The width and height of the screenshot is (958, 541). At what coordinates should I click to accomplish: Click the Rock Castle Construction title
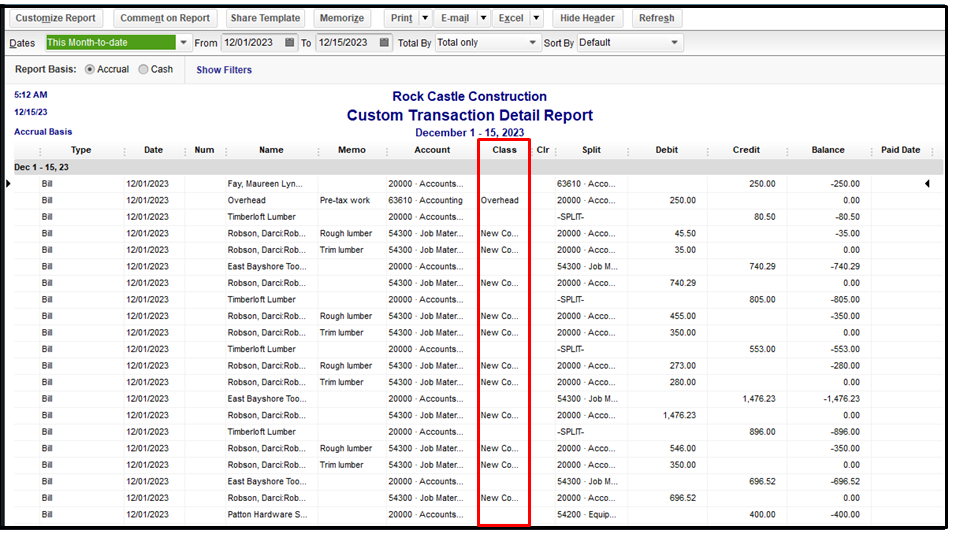[469, 97]
